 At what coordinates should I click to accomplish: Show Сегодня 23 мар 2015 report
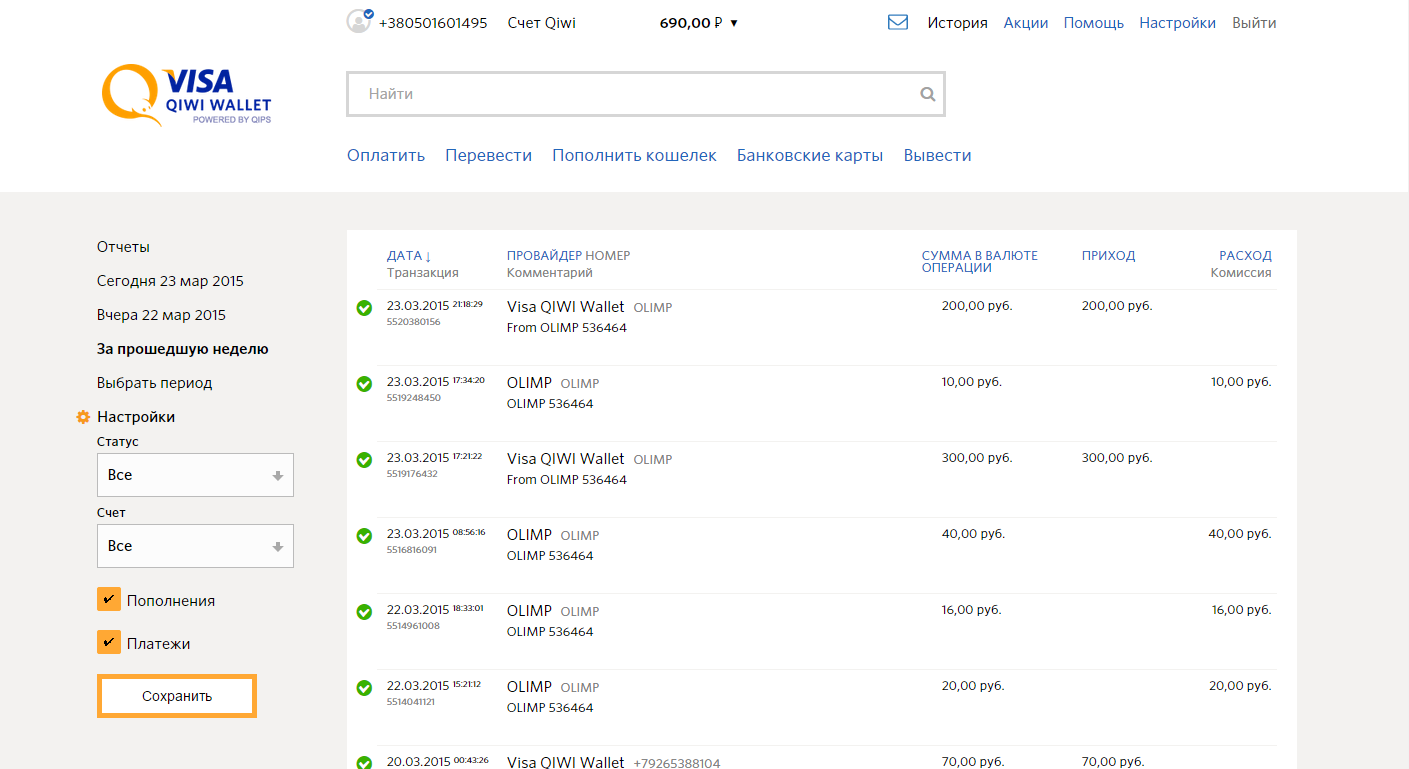point(170,281)
